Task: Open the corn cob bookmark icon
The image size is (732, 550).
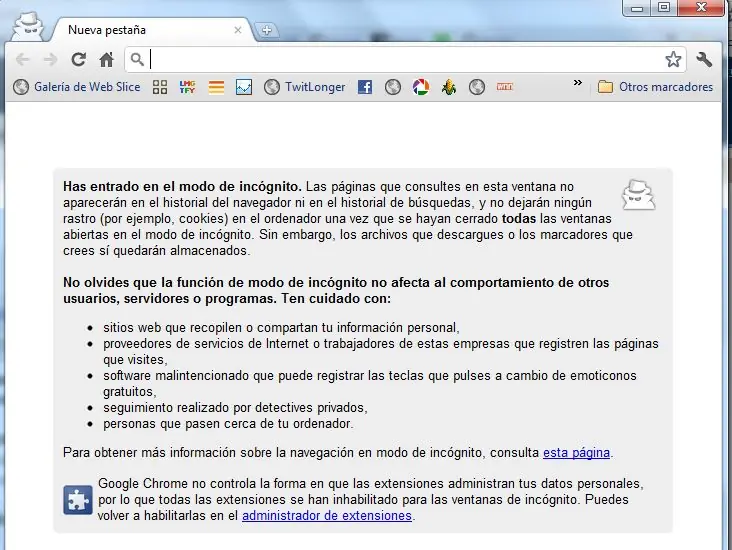Action: tap(449, 87)
